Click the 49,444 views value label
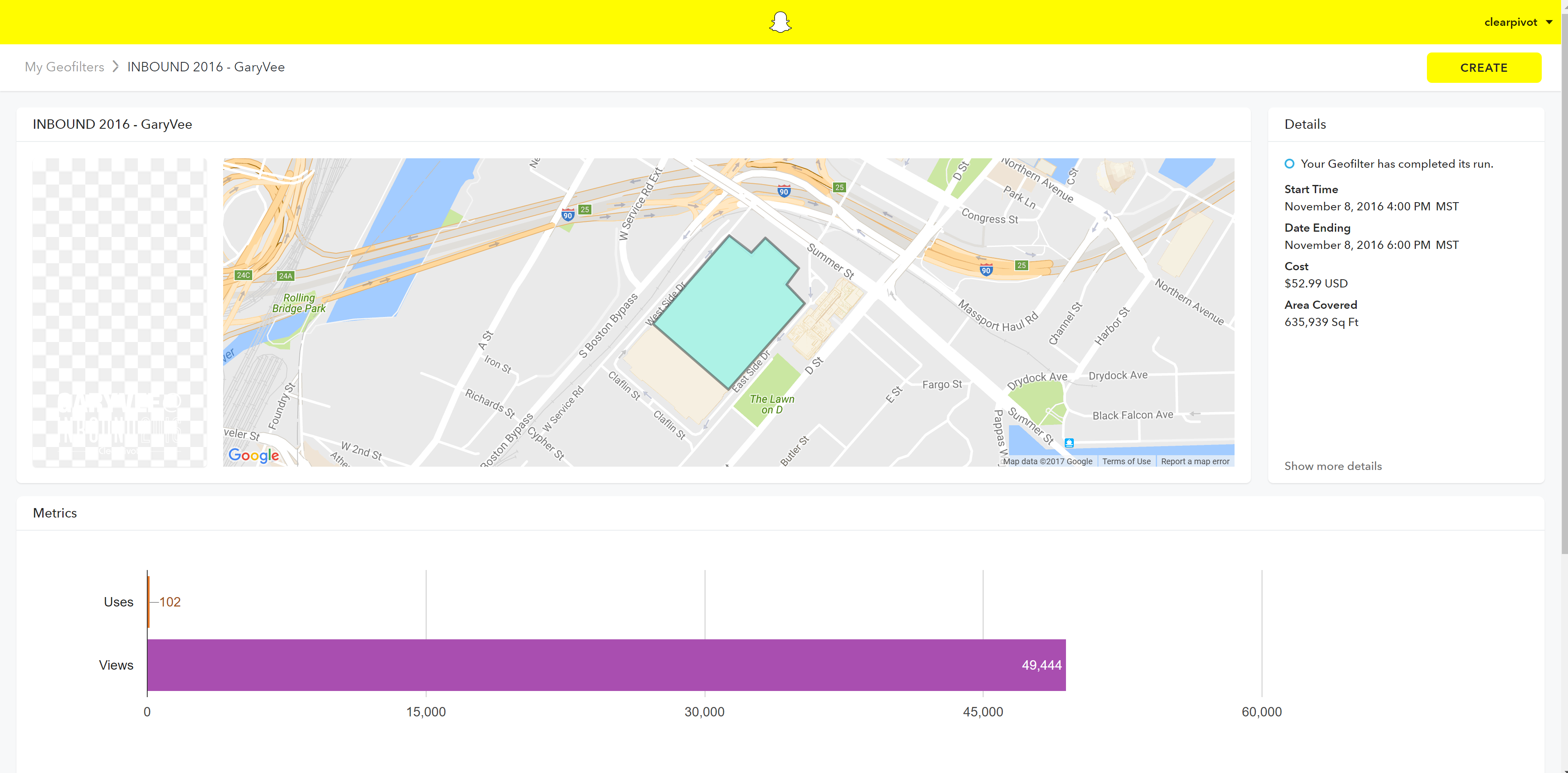The image size is (1568, 773). pos(1041,665)
